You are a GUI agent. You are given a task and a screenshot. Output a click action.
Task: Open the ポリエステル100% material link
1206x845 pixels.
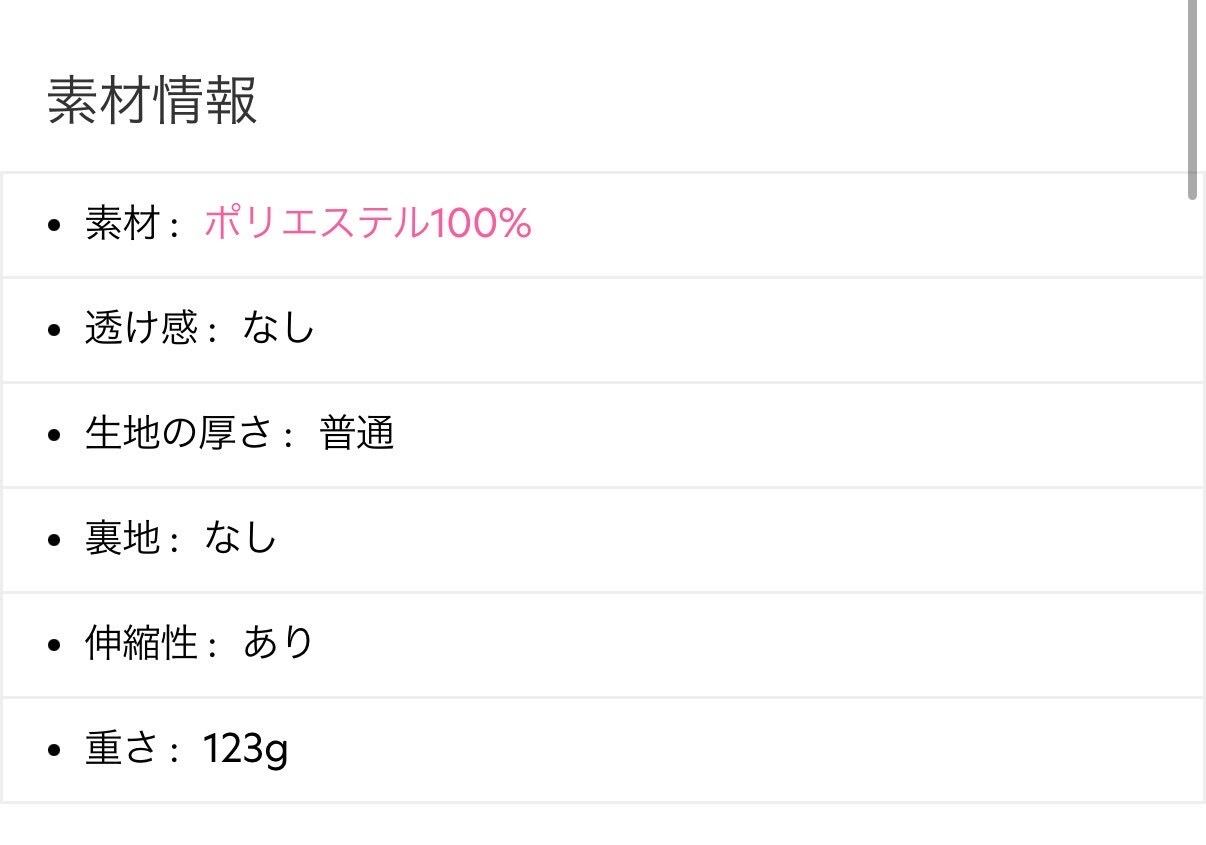point(367,223)
